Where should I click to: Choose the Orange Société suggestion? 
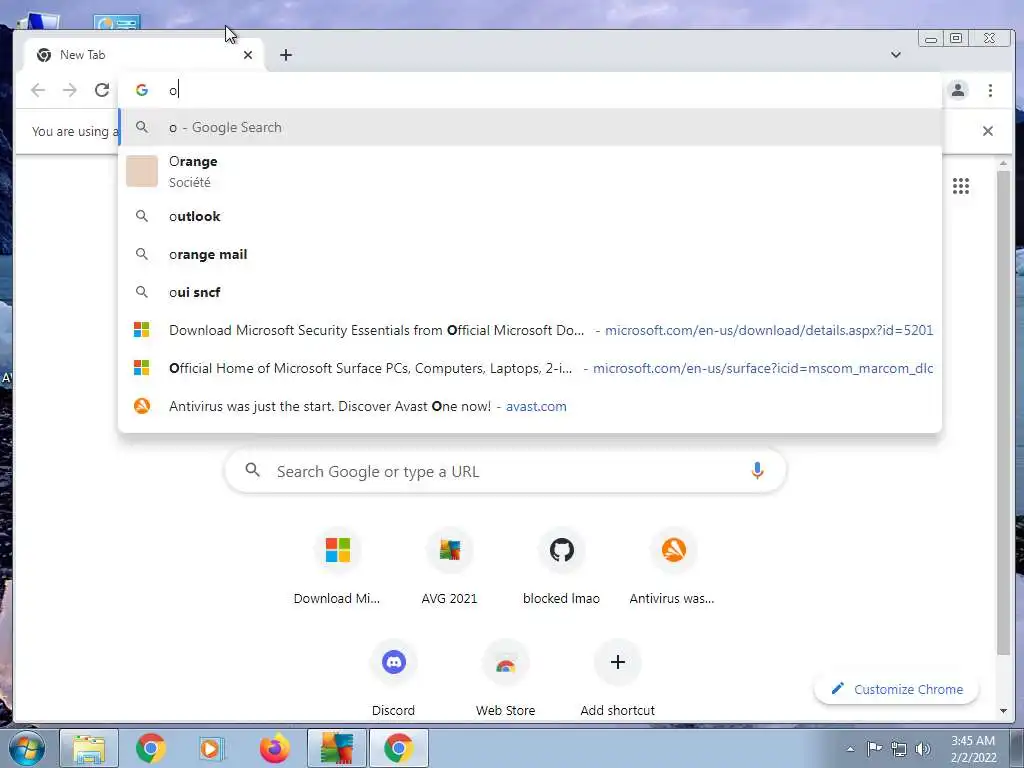pyautogui.click(x=530, y=171)
